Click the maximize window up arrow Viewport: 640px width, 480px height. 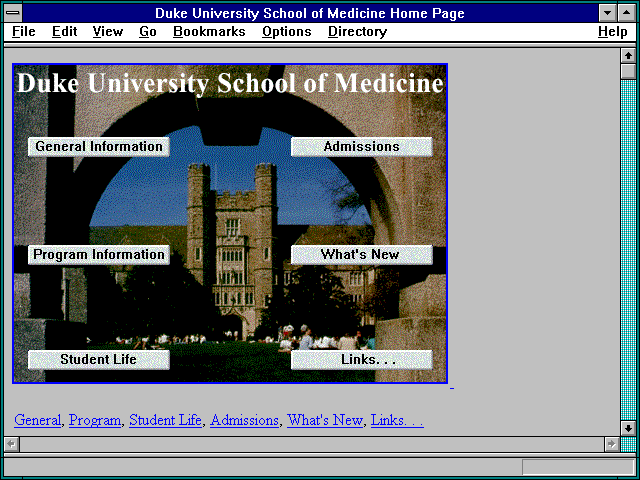[x=627, y=13]
